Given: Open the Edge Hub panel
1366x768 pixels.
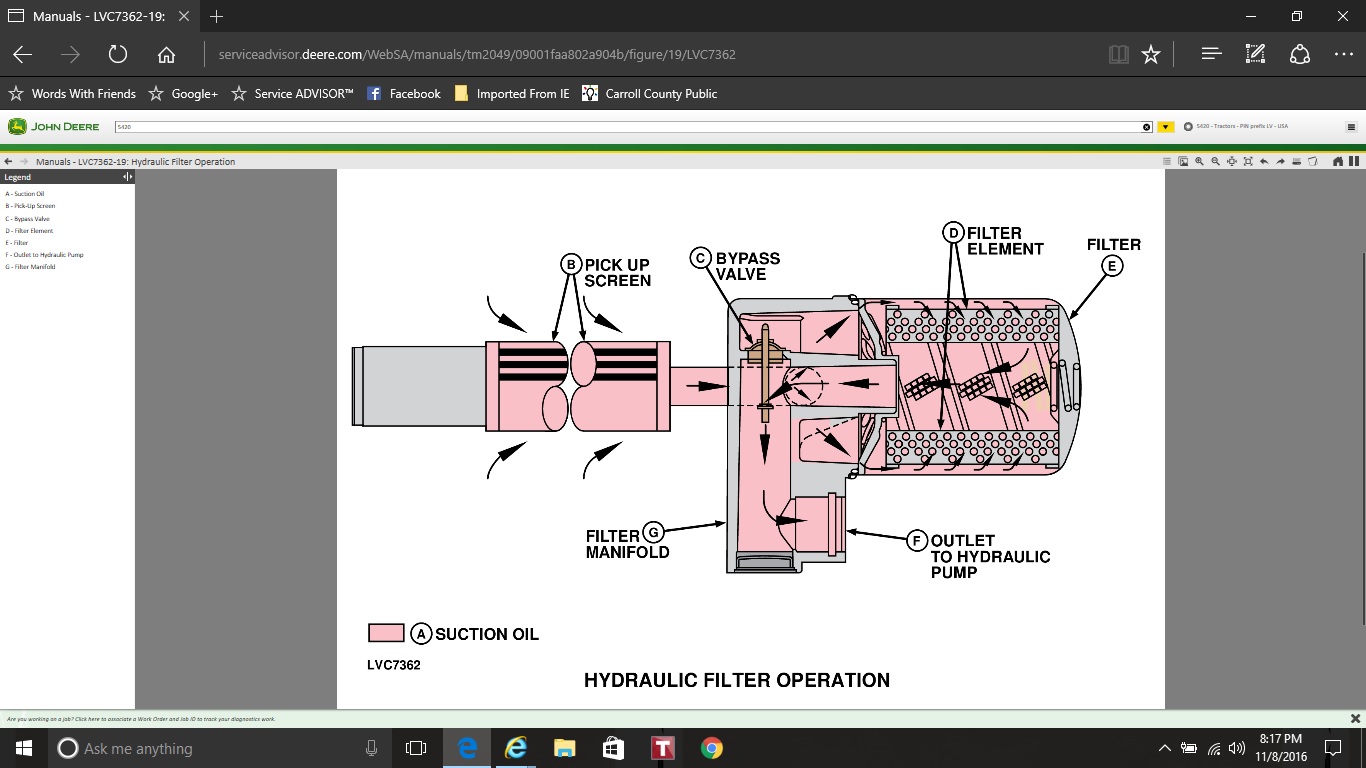Looking at the screenshot, I should click(x=1212, y=55).
